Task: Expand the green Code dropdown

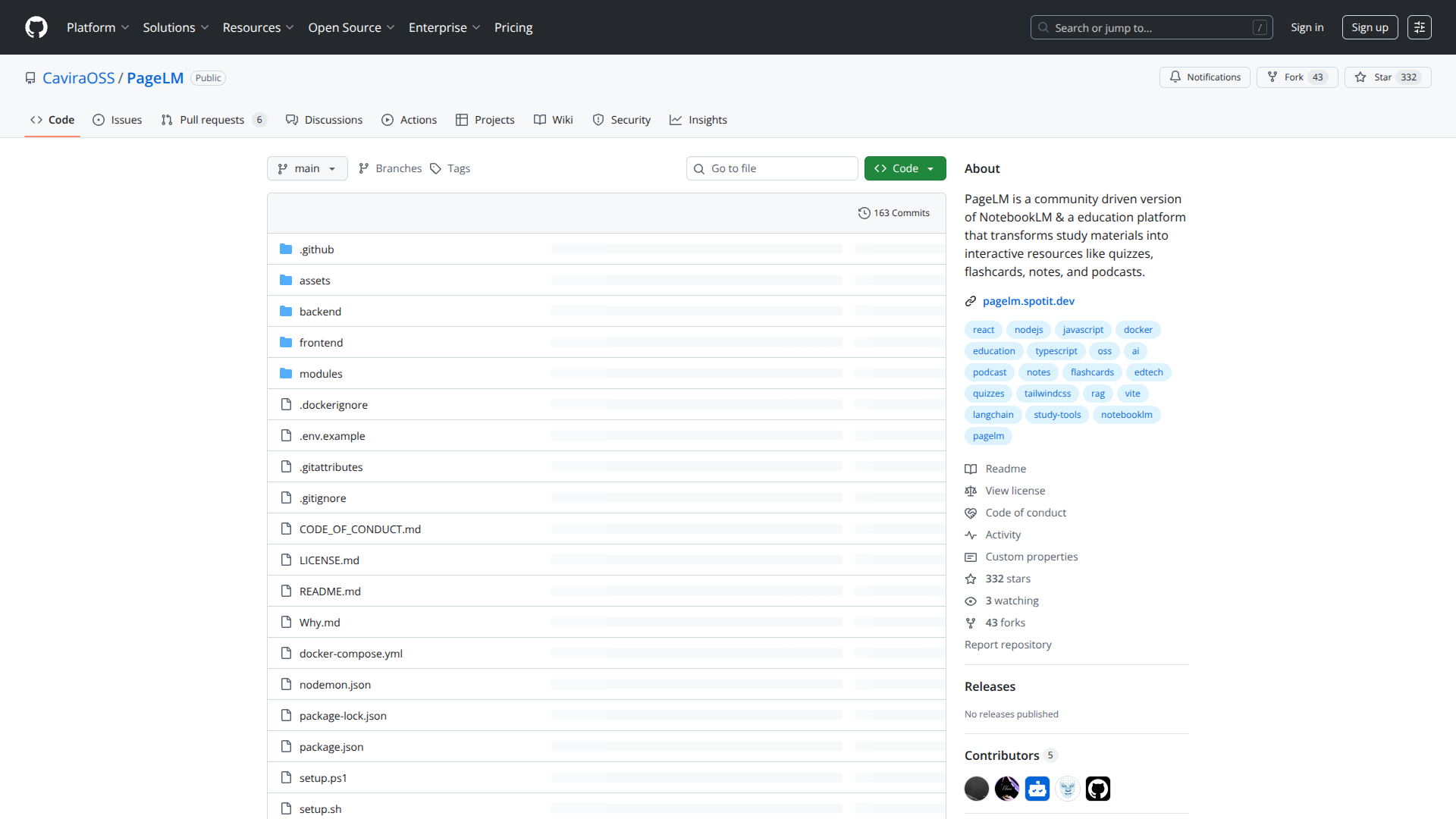Action: click(x=905, y=168)
